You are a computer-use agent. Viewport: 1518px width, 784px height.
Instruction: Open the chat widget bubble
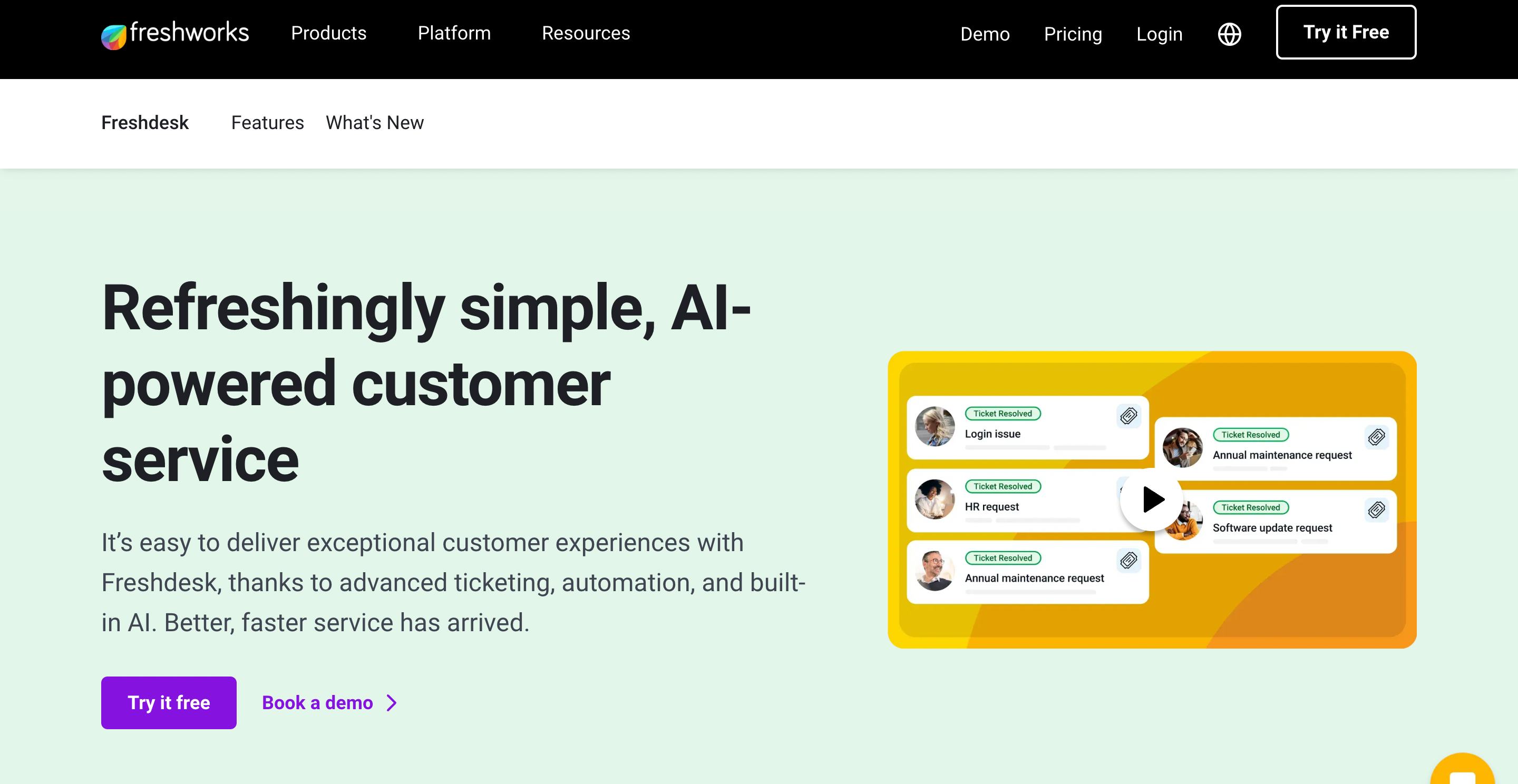coord(1462,769)
